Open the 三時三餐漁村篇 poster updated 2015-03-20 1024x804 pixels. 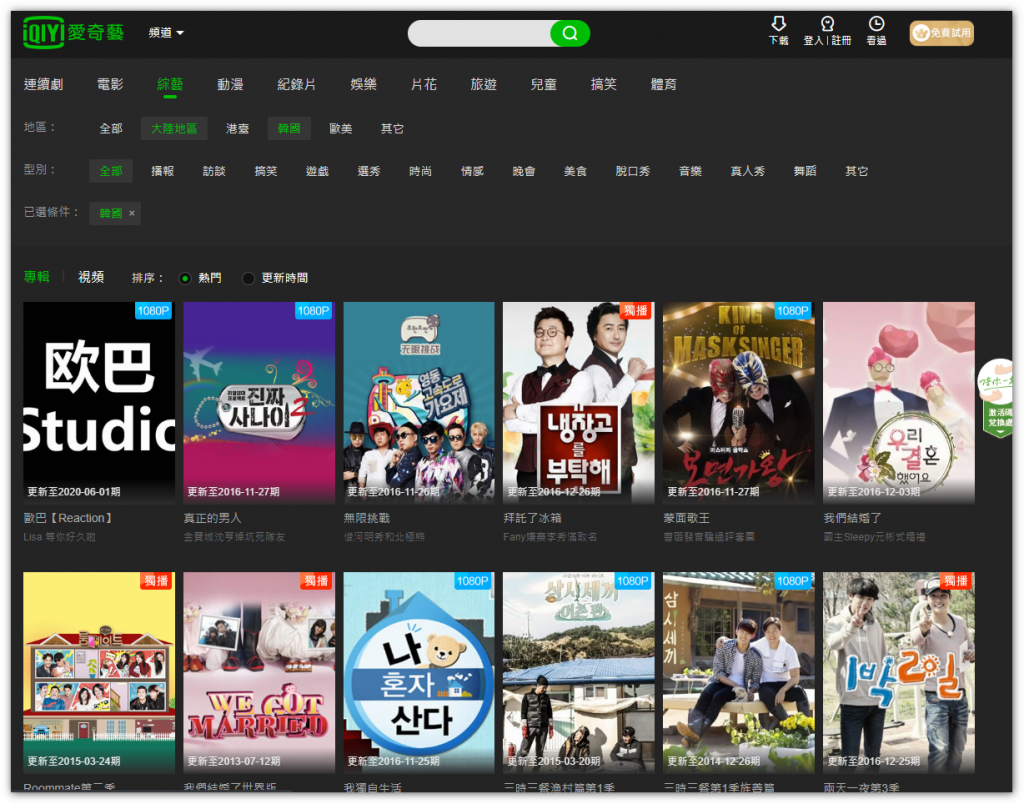(x=579, y=673)
